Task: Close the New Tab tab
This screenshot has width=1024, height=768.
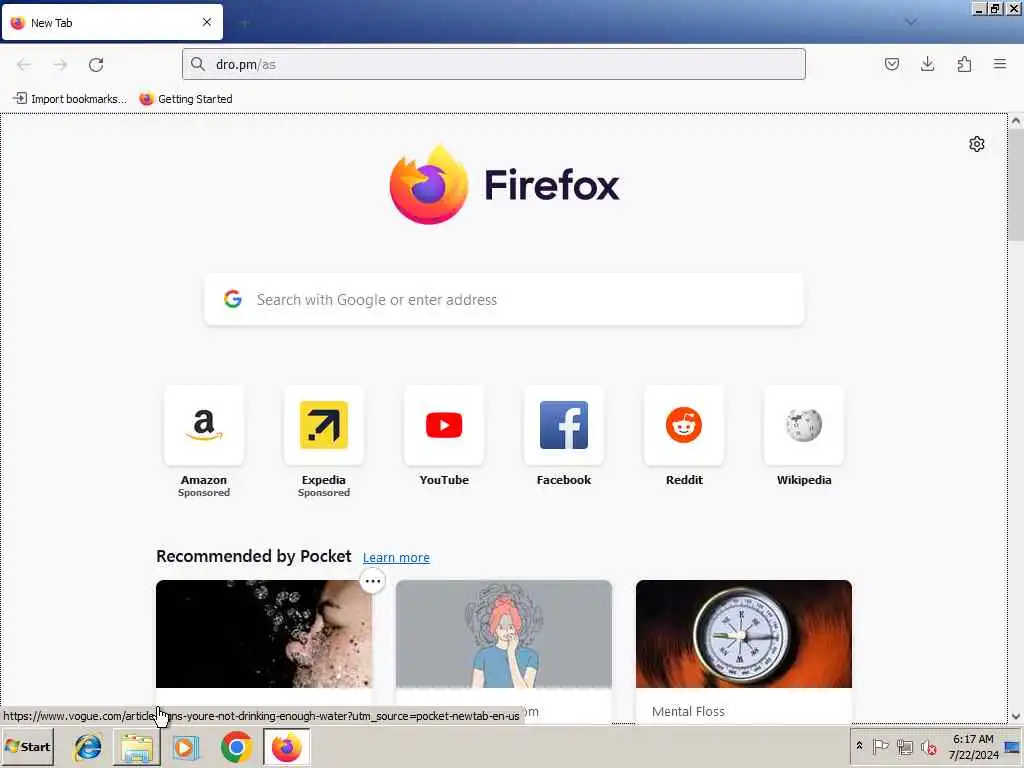Action: [206, 22]
